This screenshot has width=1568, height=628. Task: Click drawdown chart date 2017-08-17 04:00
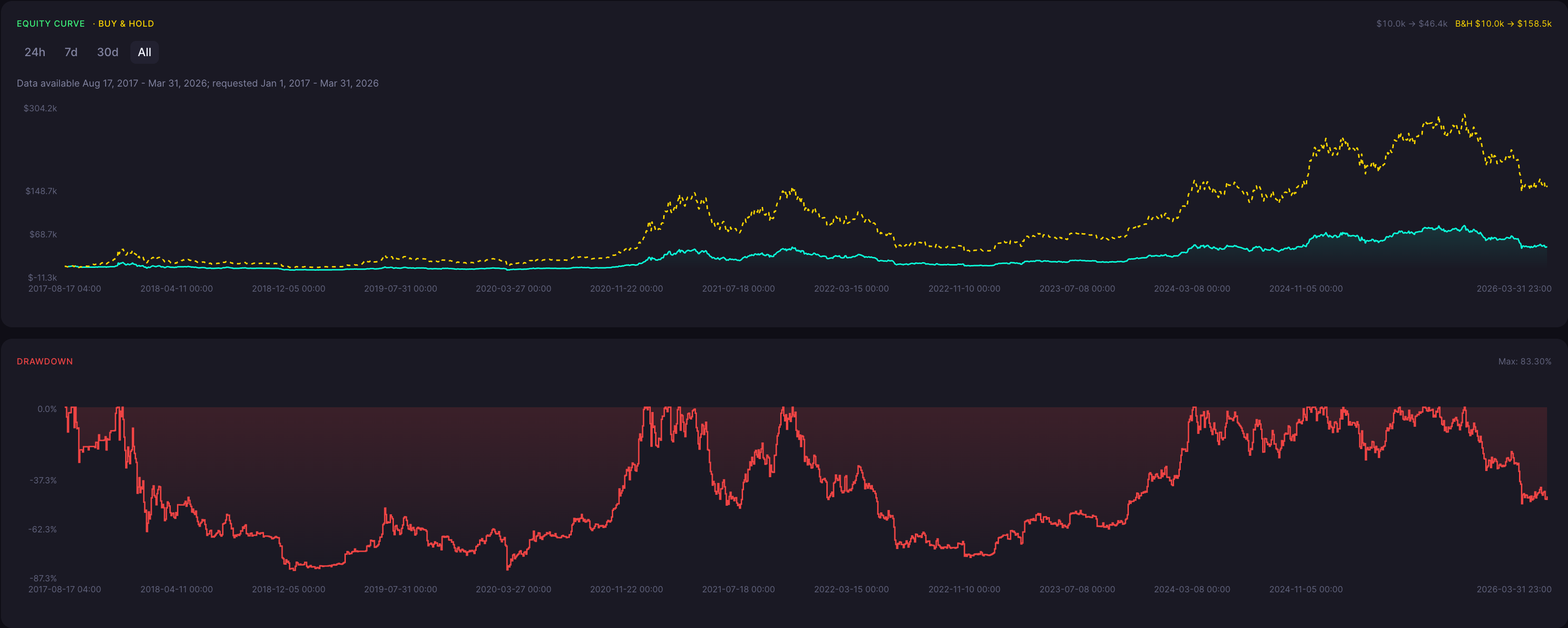[x=65, y=589]
